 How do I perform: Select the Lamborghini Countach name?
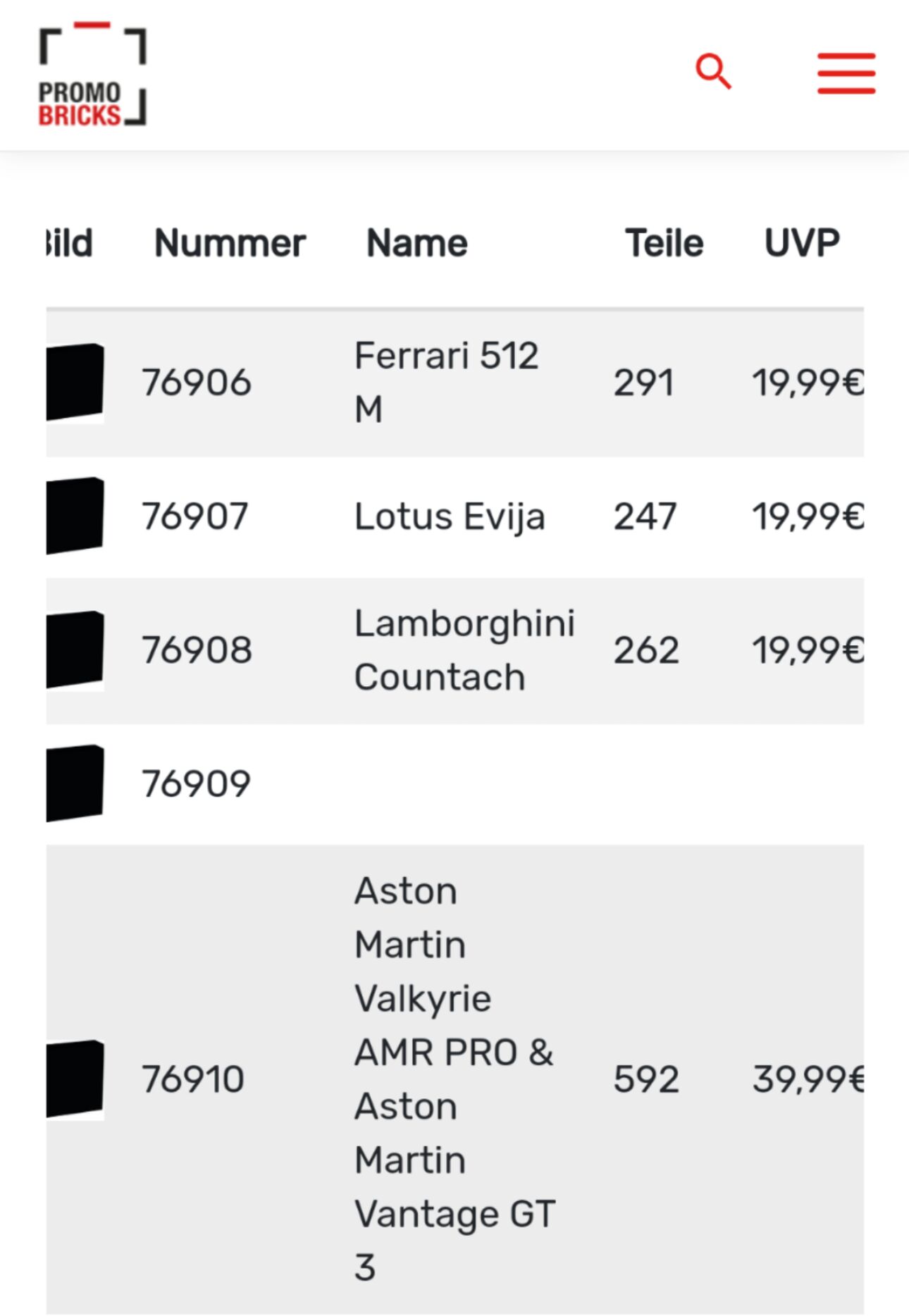point(464,650)
